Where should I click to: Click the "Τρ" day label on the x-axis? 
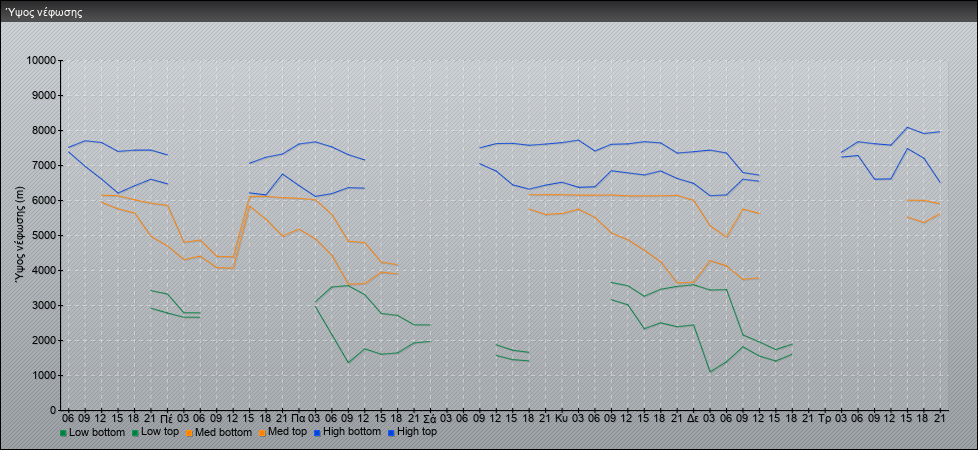(x=825, y=418)
